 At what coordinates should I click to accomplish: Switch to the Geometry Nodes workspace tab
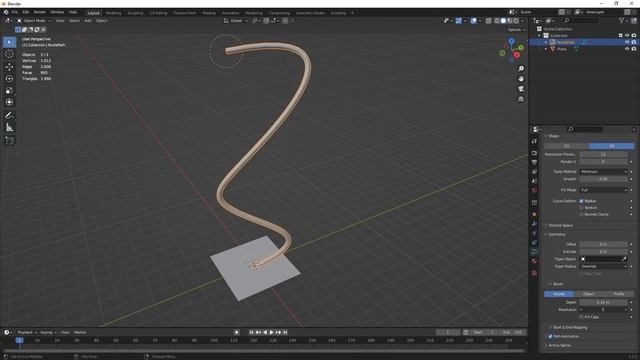[x=310, y=13]
